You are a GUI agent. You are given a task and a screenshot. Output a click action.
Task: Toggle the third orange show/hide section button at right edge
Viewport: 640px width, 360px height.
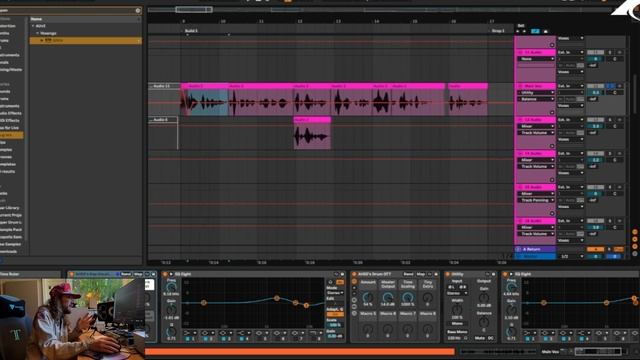635,247
